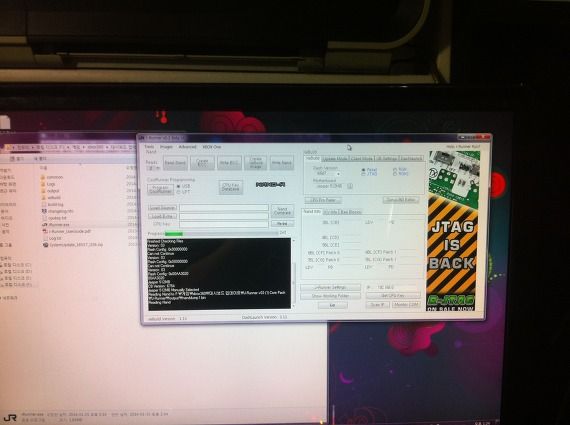Click the Read Nand button
Image resolution: width=570 pixels, height=425 pixels.
click(x=175, y=163)
